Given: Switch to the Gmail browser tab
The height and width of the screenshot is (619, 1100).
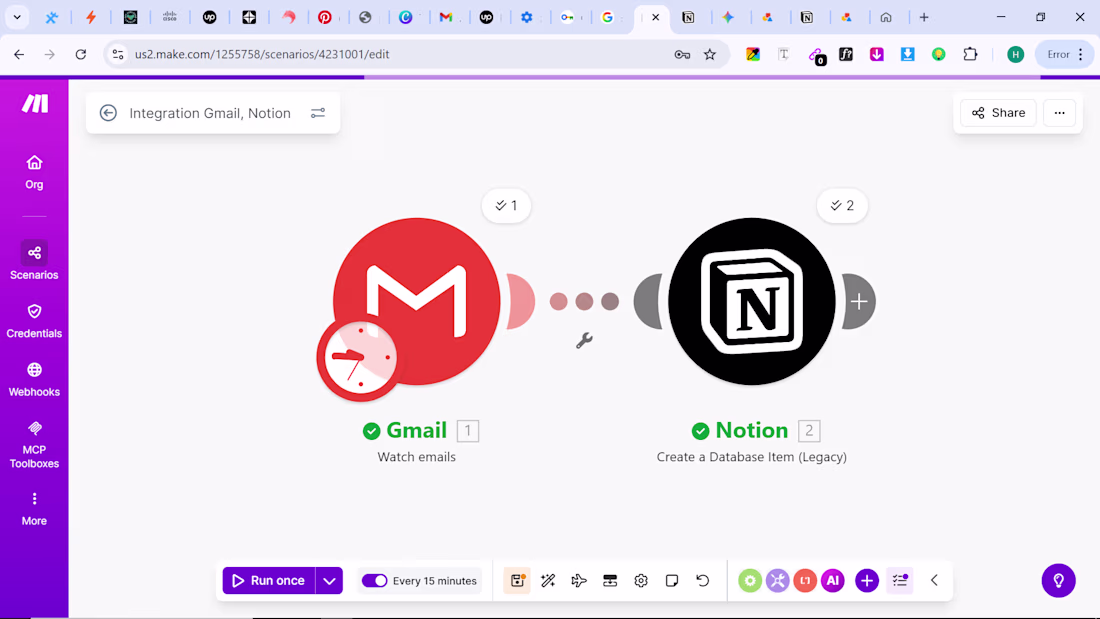Looking at the screenshot, I should click(x=445, y=18).
